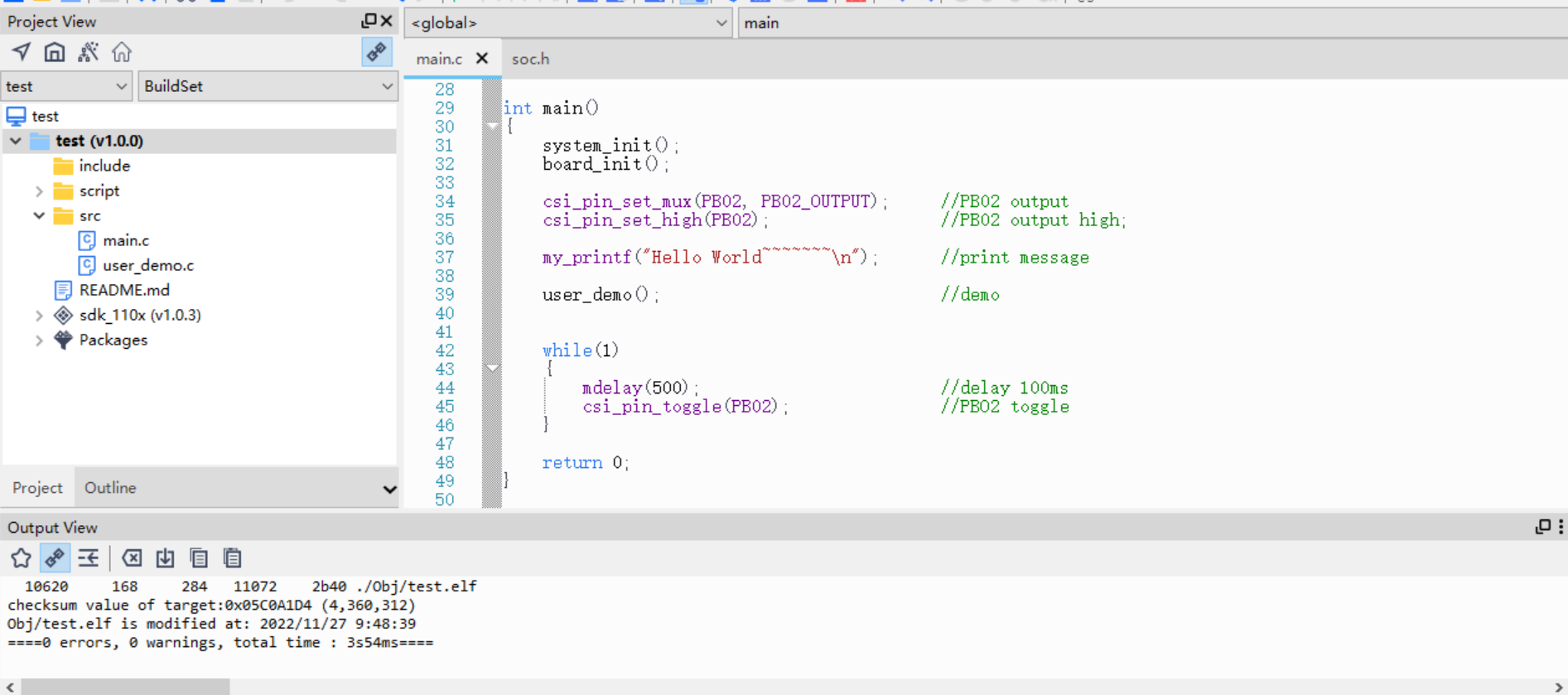This screenshot has height=695, width=1568.
Task: Toggle the link-with-editor icon in Project View
Action: [x=377, y=52]
